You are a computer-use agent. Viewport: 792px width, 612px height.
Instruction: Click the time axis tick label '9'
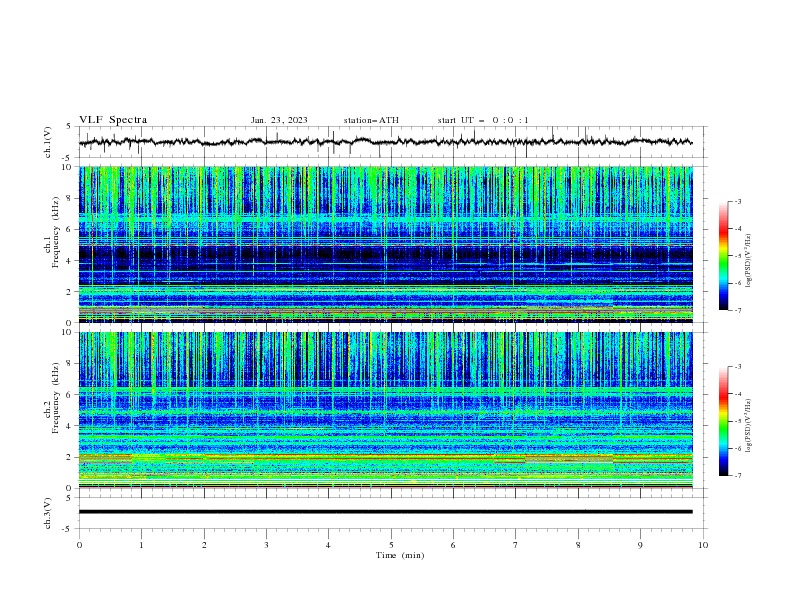coord(640,545)
